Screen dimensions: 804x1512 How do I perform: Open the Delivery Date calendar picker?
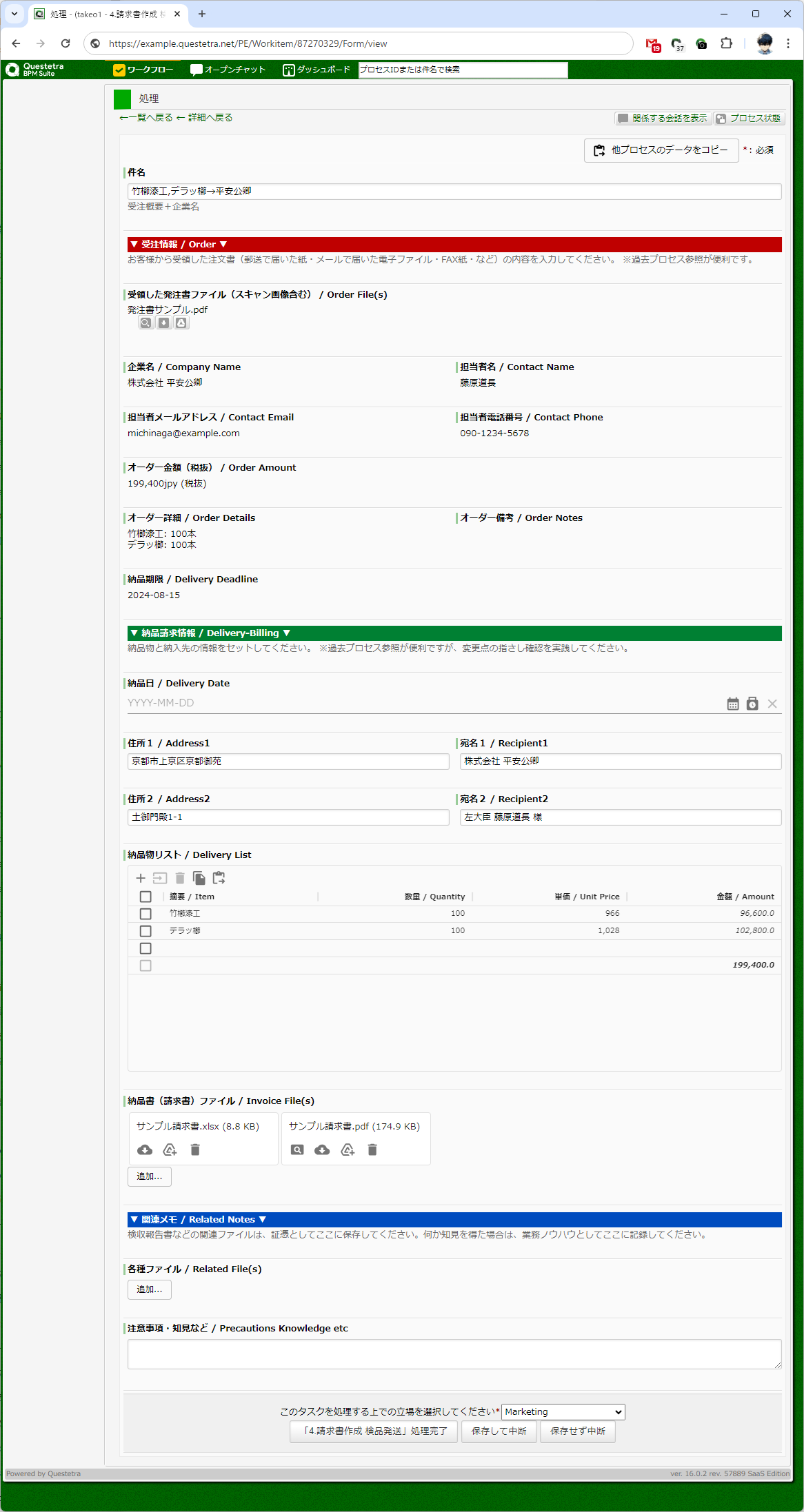tap(733, 704)
